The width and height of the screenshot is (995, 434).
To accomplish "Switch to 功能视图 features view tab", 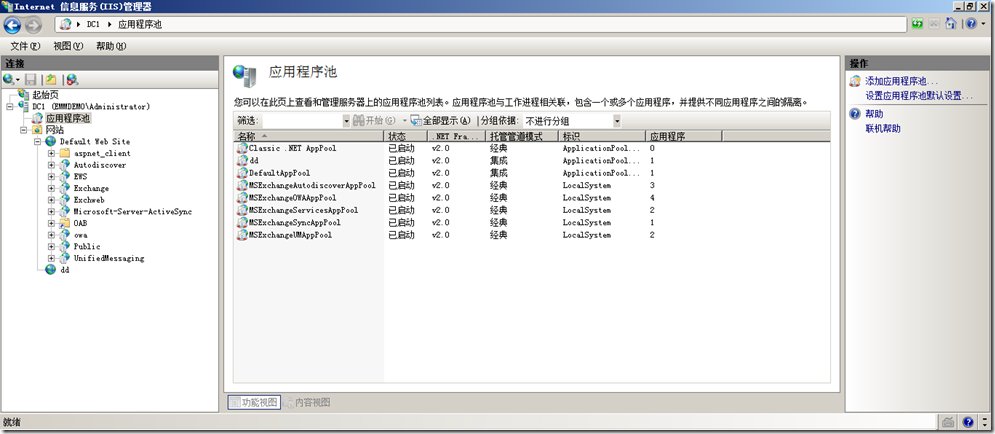I will pos(254,402).
